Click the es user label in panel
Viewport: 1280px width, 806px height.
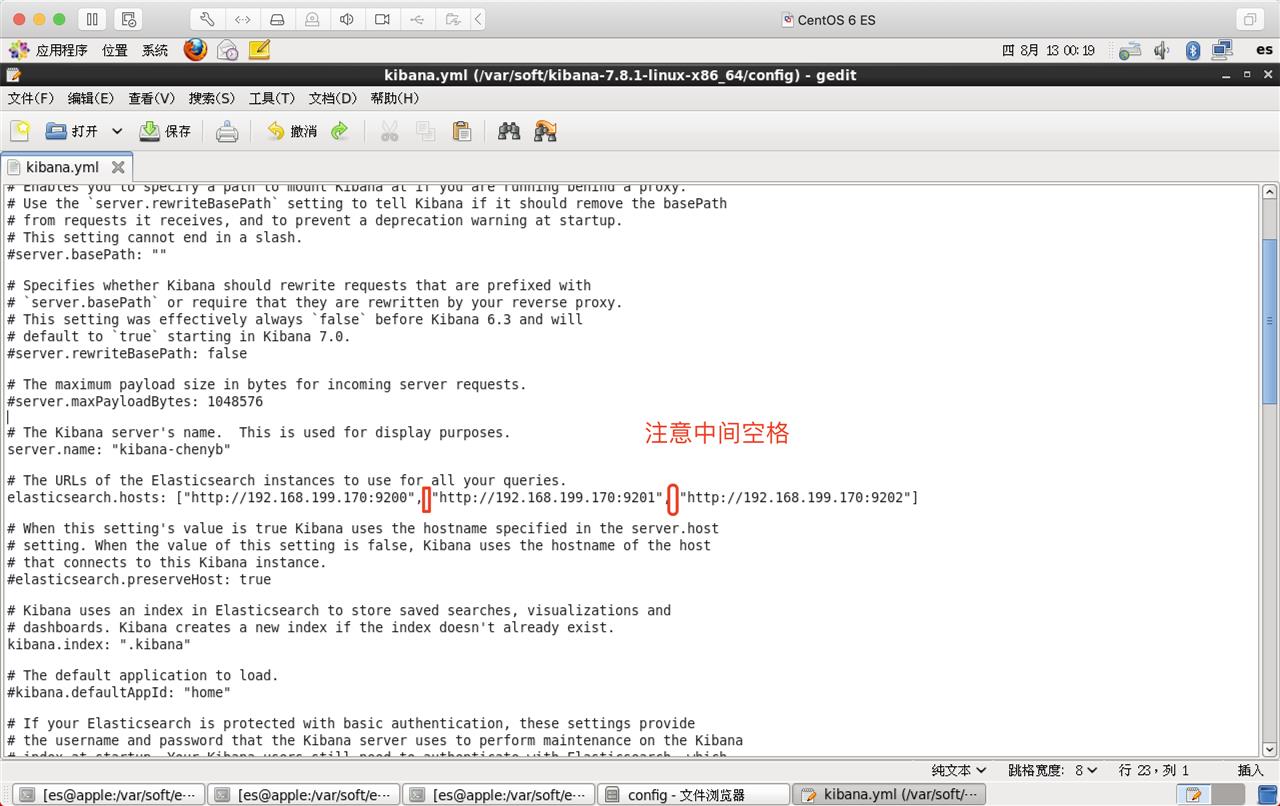click(x=1264, y=50)
